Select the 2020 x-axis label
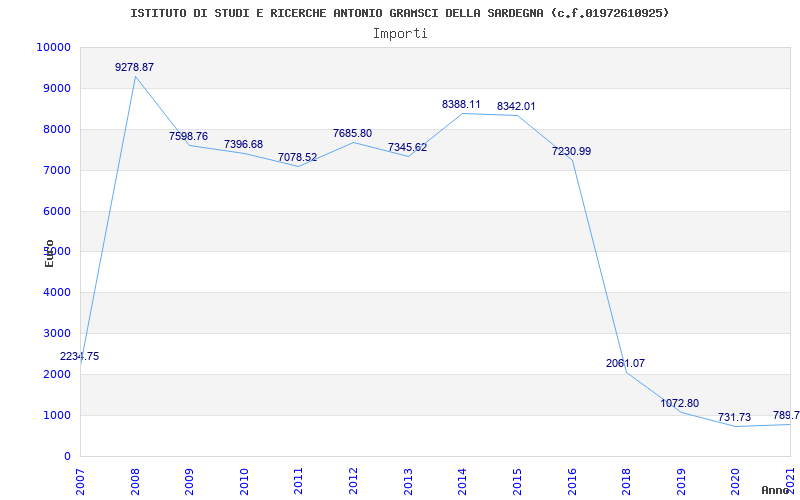The height and width of the screenshot is (500, 800). click(x=735, y=481)
